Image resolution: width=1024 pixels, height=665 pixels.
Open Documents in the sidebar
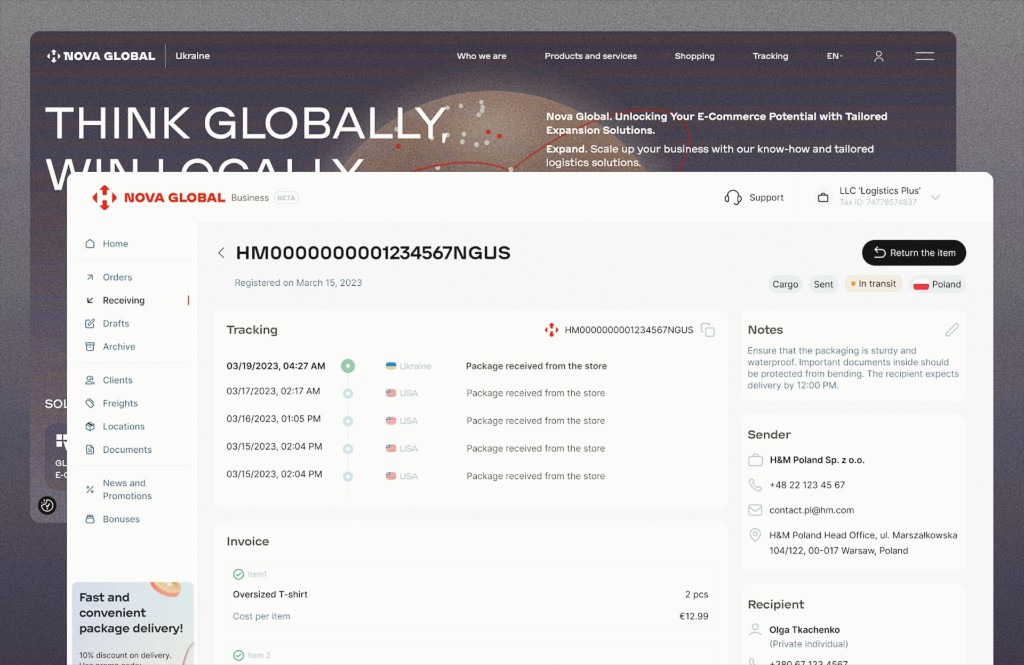(x=127, y=450)
